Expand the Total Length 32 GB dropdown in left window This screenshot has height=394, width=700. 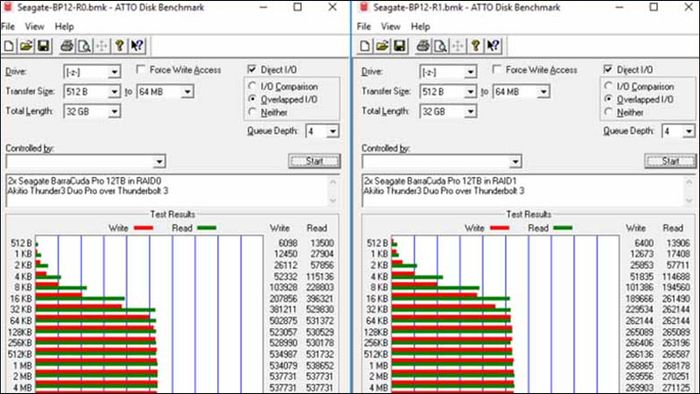114,111
